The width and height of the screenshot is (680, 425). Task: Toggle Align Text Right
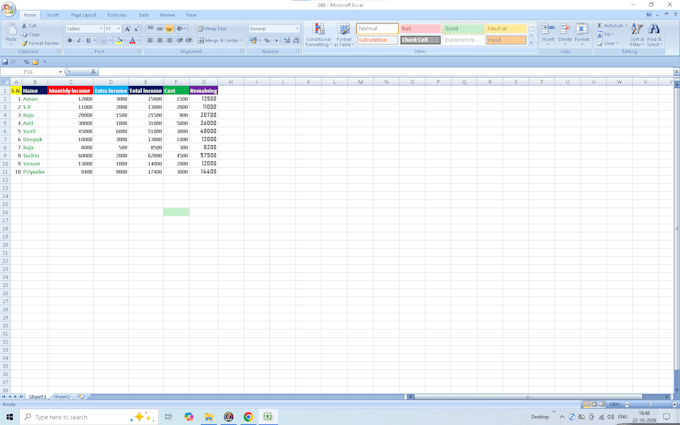[169, 40]
